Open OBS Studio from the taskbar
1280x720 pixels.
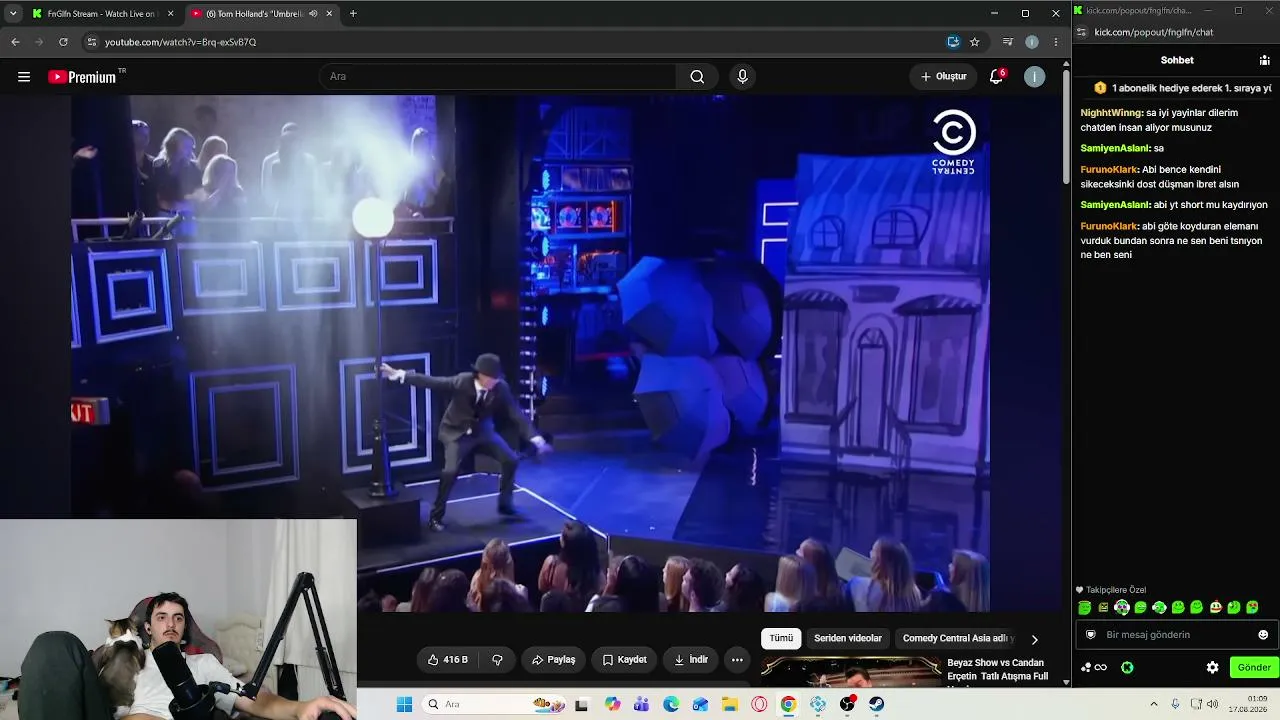847,705
